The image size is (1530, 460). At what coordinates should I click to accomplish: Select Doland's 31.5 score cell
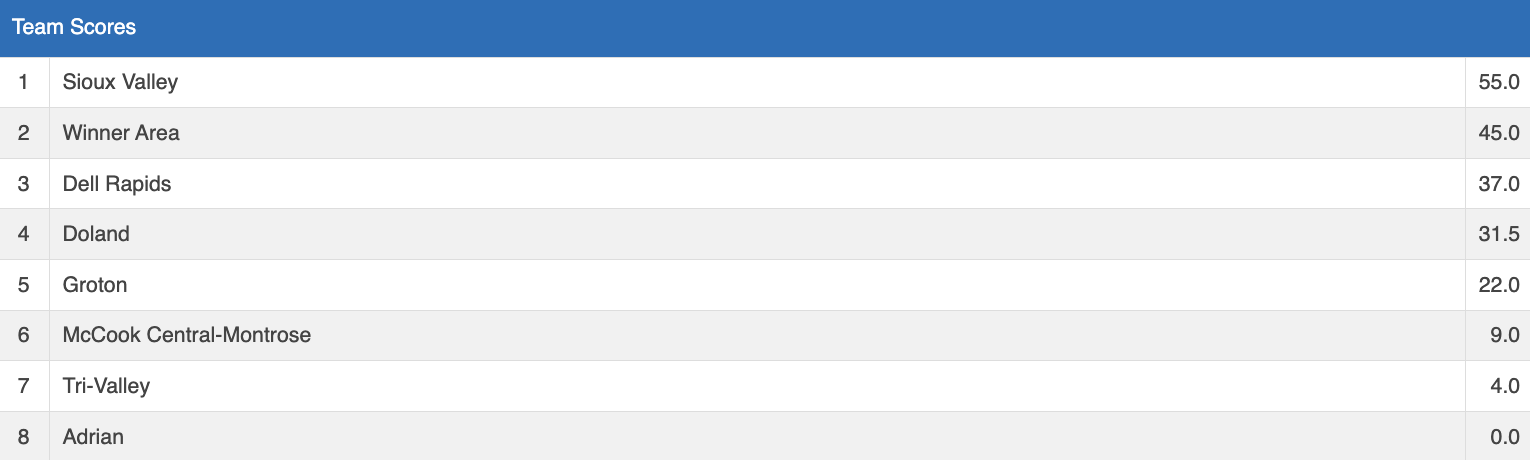1498,234
